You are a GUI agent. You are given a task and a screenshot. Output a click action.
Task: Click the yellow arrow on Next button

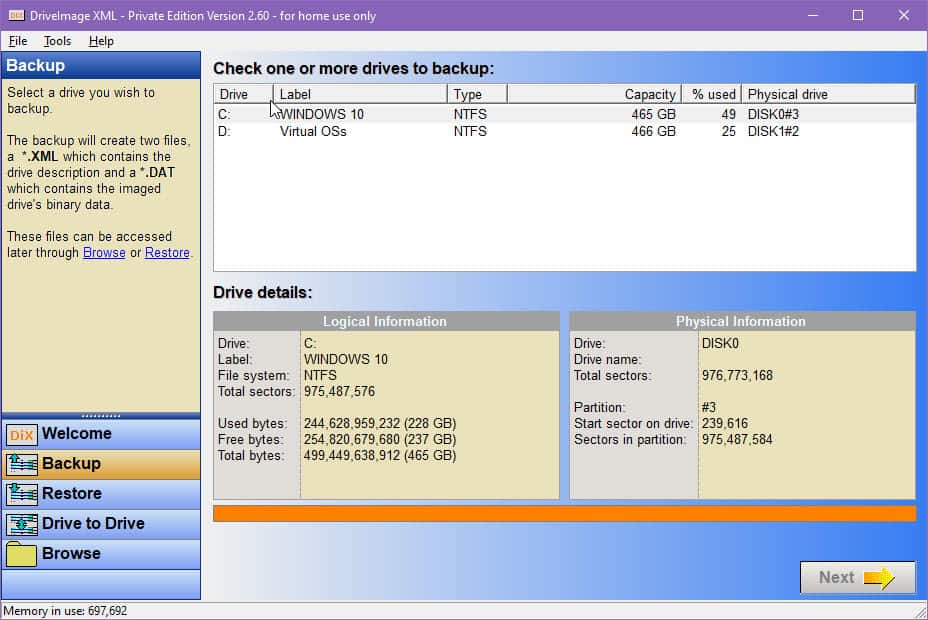click(x=879, y=578)
